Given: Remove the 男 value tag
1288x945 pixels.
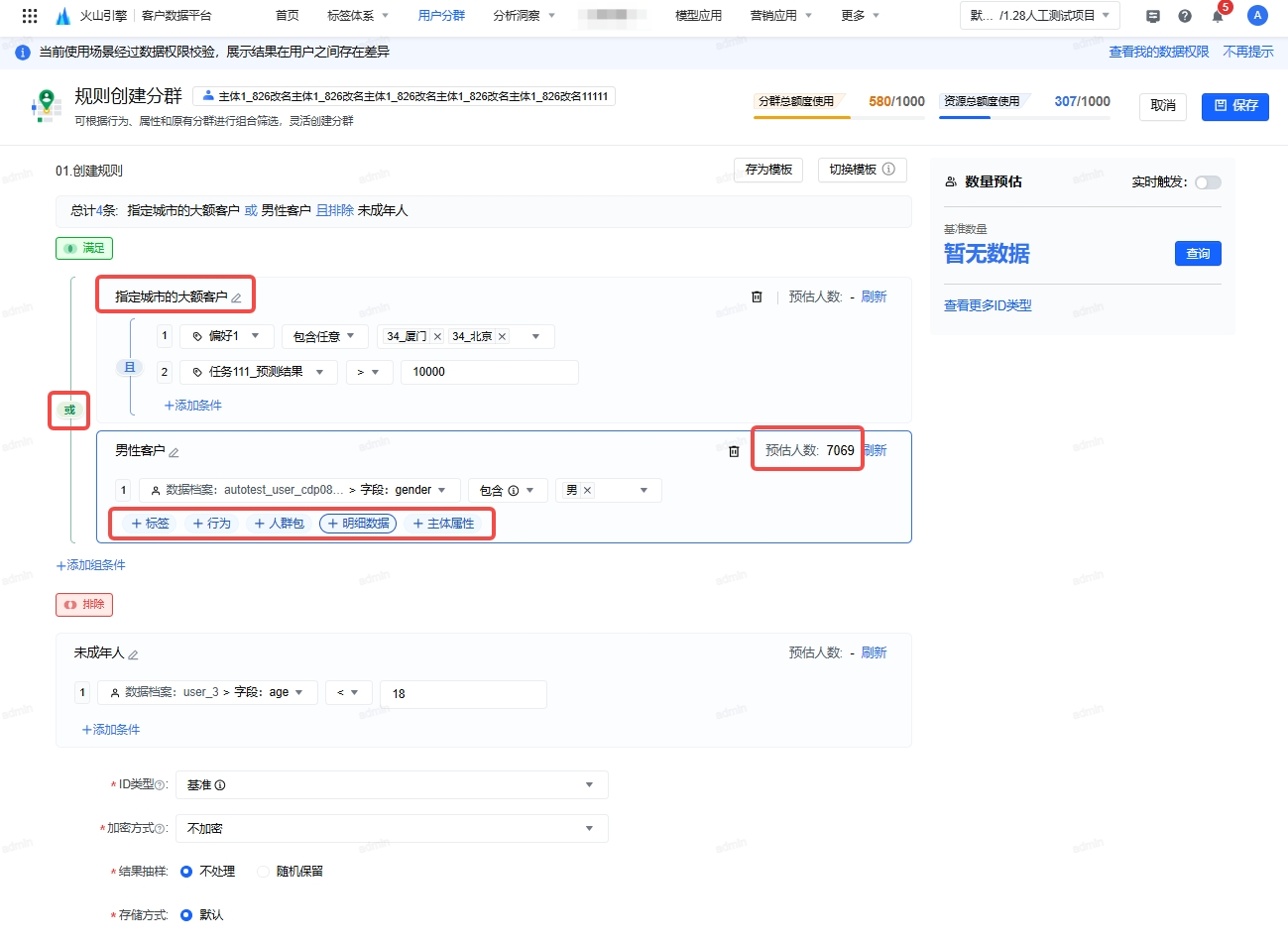Looking at the screenshot, I should click(587, 490).
